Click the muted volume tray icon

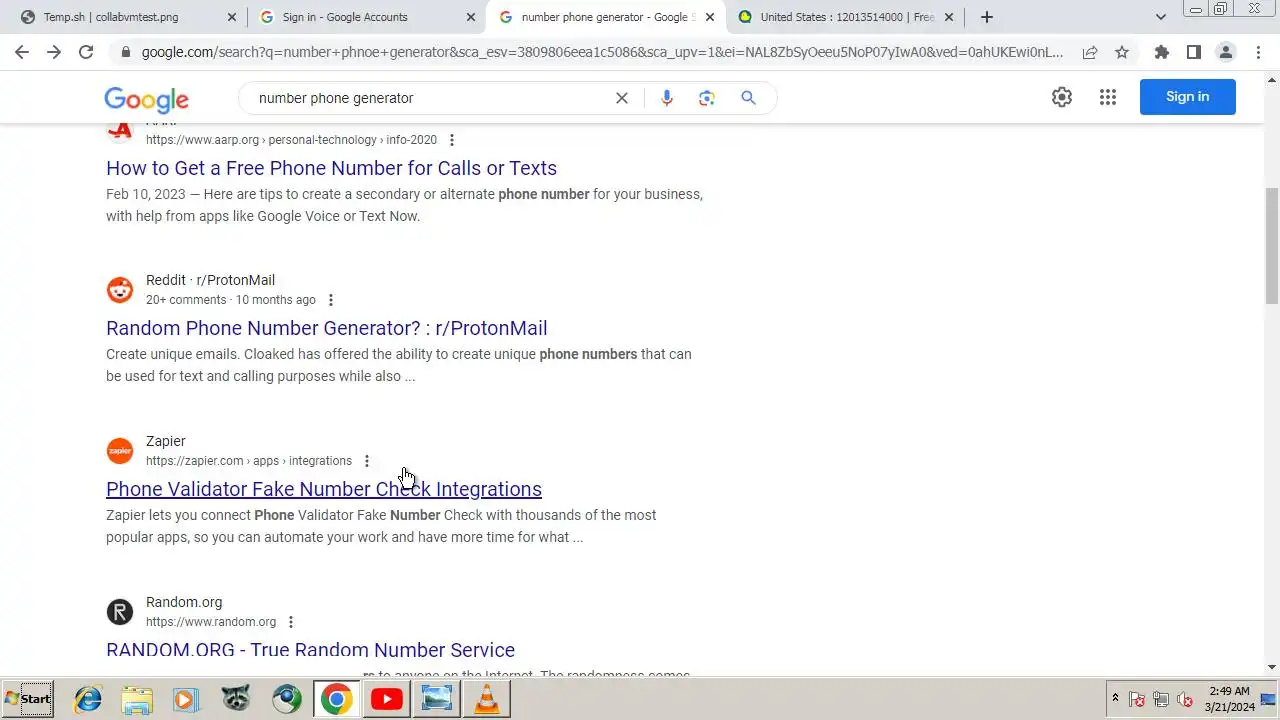[x=1185, y=699]
